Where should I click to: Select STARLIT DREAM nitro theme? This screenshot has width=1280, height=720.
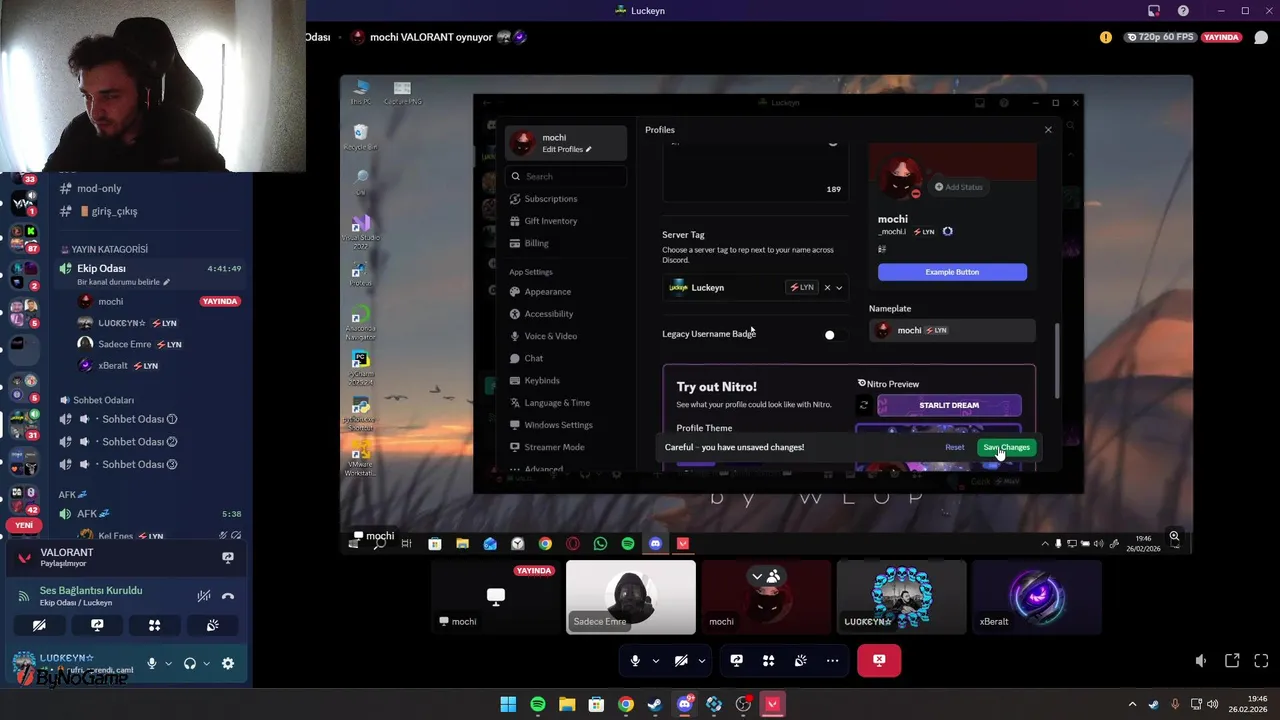[x=949, y=405]
